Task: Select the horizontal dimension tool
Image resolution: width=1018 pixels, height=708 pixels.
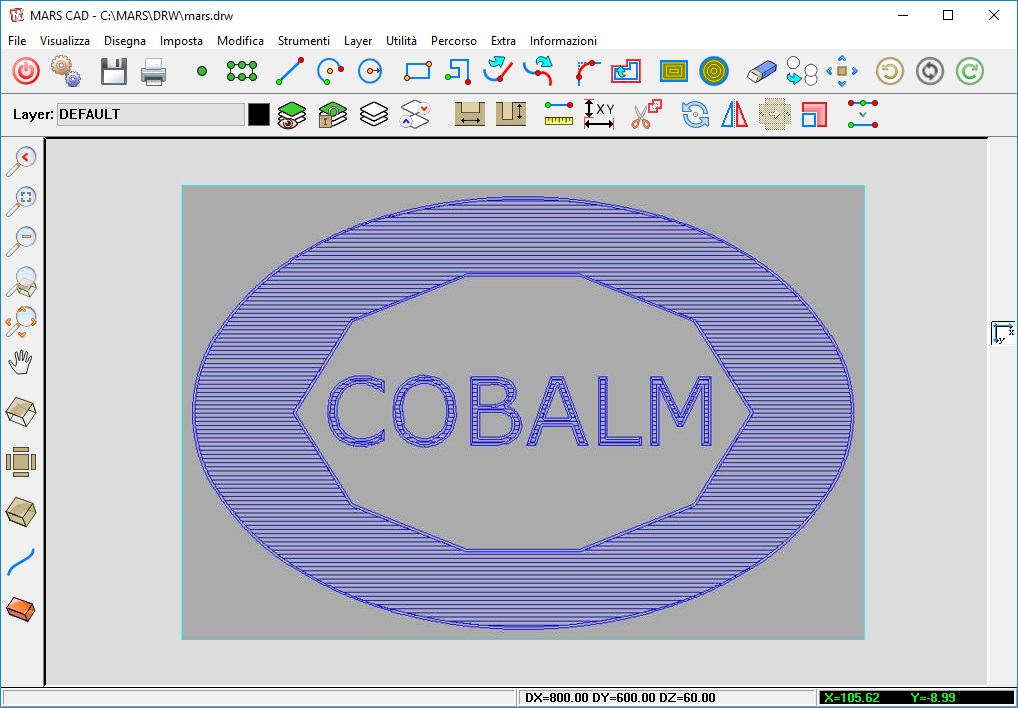Action: click(x=469, y=114)
